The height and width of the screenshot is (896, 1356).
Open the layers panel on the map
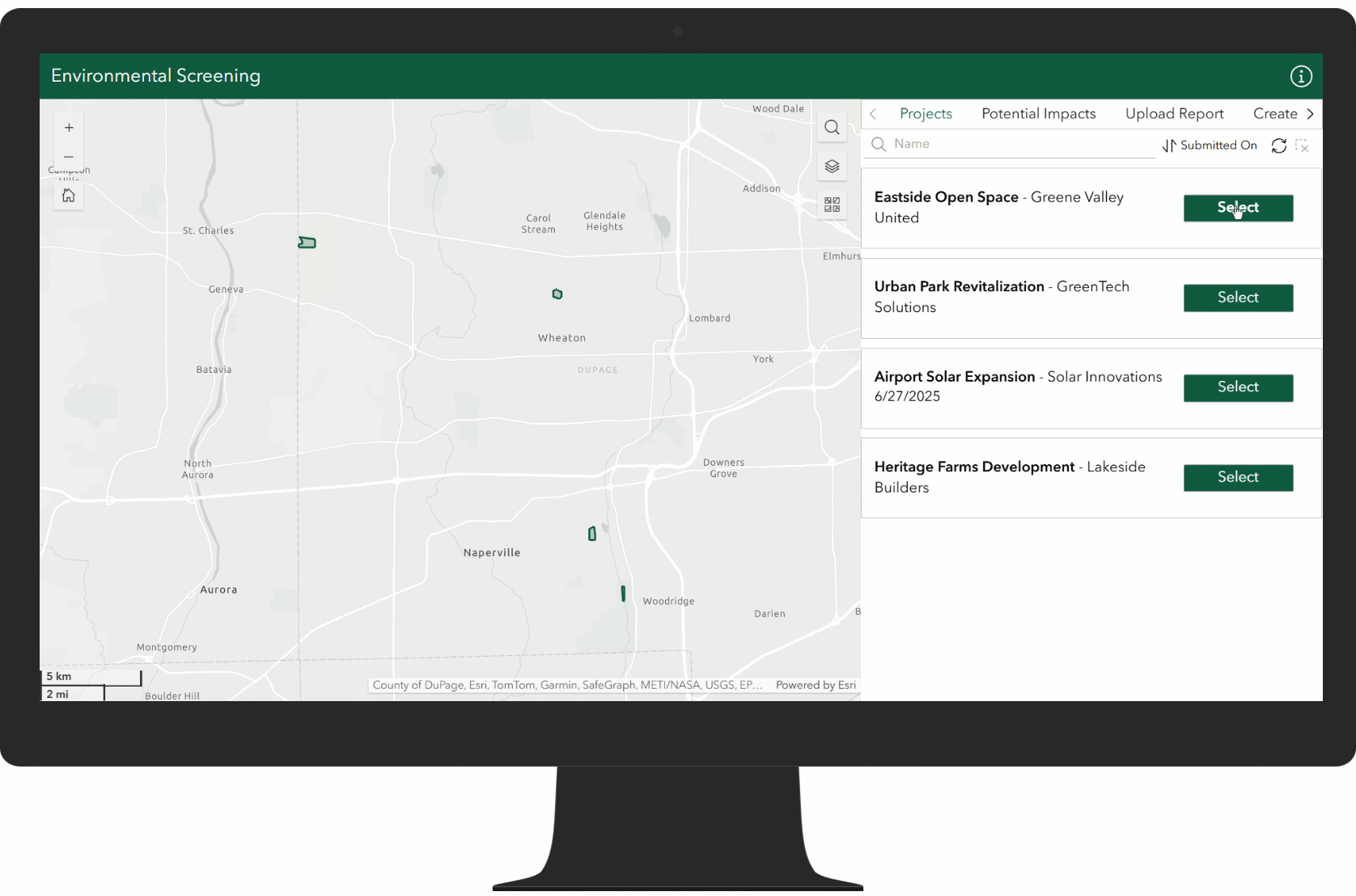(833, 166)
